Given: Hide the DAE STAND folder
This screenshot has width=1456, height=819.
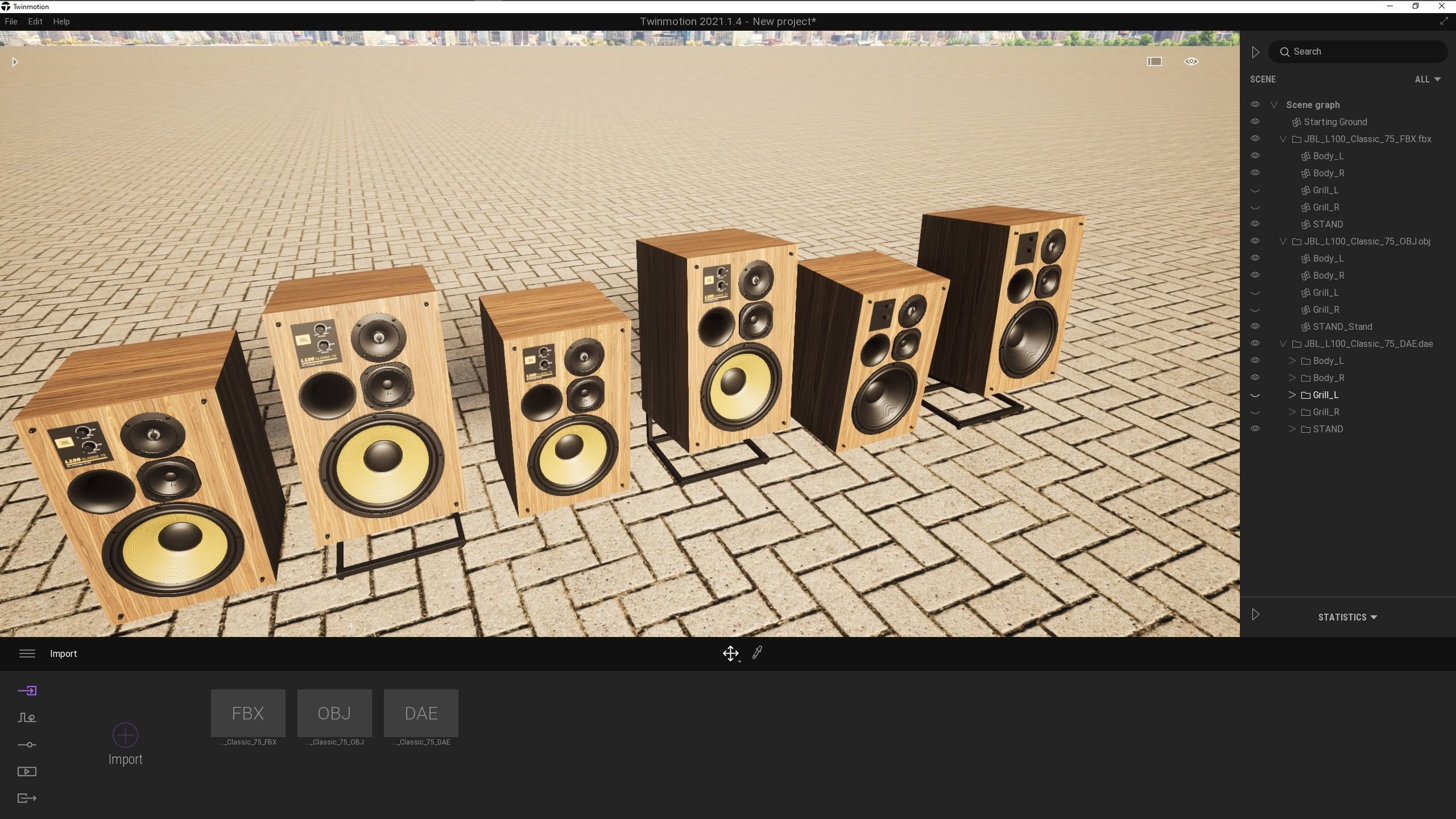Looking at the screenshot, I should tap(1255, 429).
